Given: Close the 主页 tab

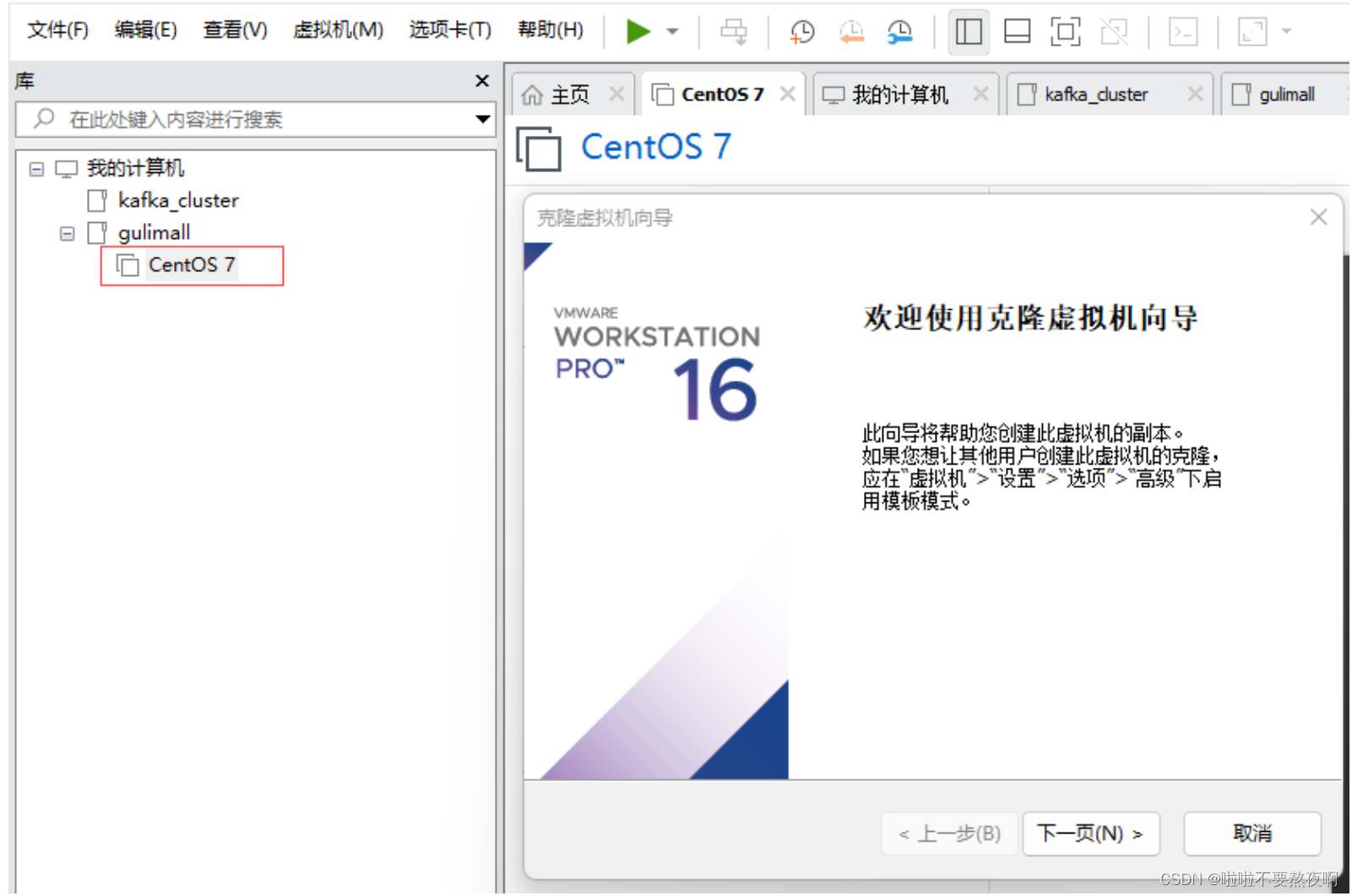Looking at the screenshot, I should [x=616, y=94].
